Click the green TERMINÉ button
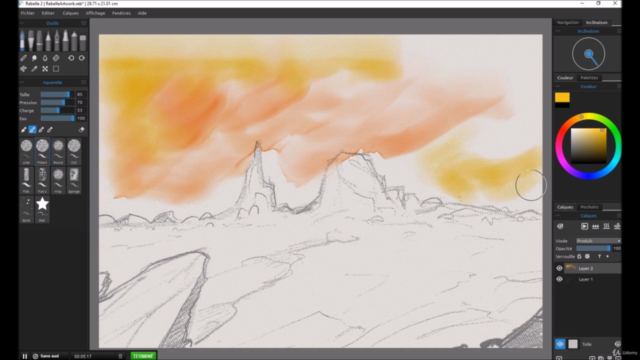The width and height of the screenshot is (640, 360). click(143, 356)
